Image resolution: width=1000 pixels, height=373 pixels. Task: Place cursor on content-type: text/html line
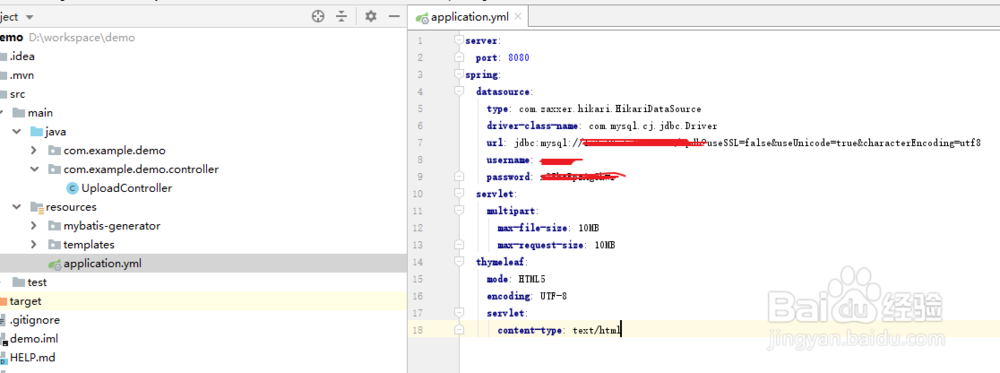[559, 330]
